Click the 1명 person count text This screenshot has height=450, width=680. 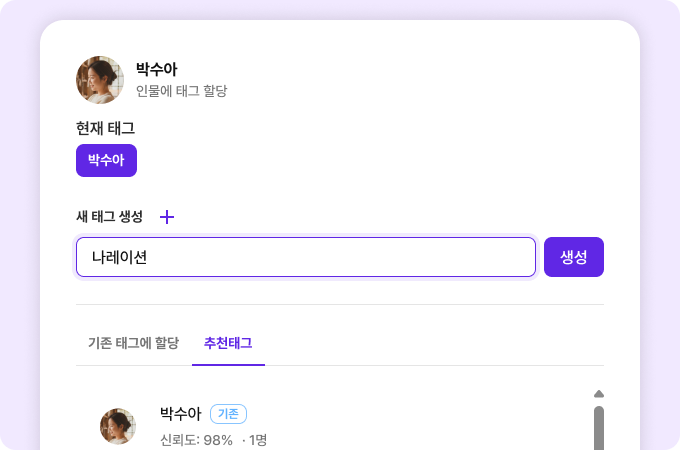[257, 440]
